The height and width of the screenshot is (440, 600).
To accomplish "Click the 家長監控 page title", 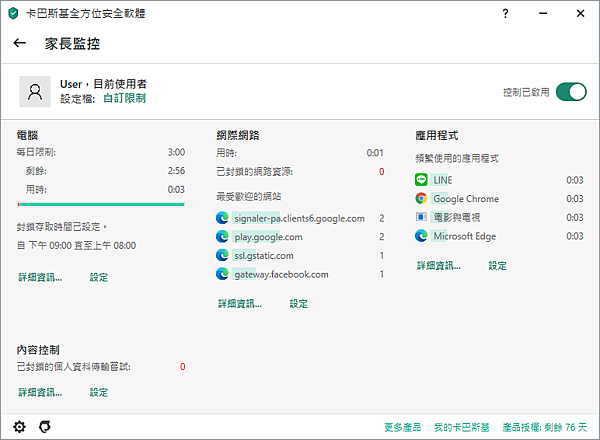I will click(x=72, y=44).
